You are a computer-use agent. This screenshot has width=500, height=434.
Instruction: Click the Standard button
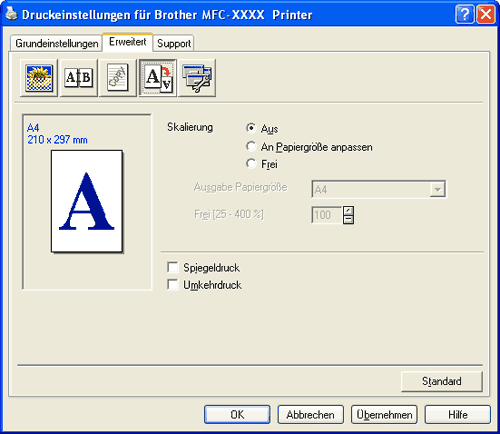coord(442,381)
